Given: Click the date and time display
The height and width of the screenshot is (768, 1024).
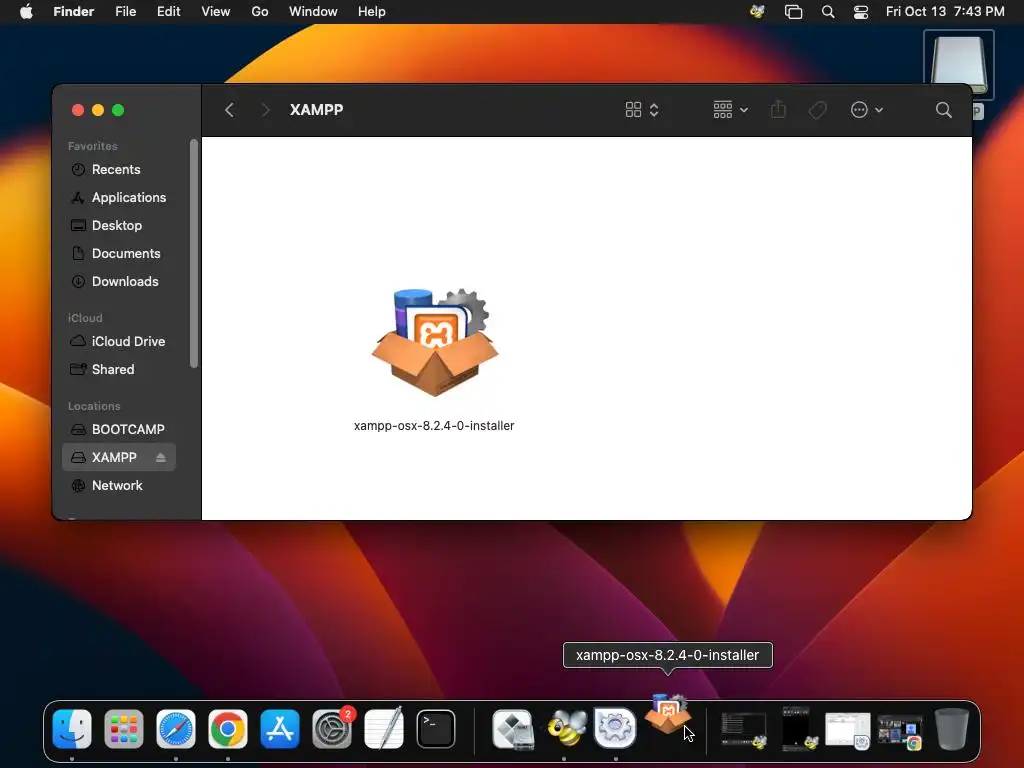Looking at the screenshot, I should click(x=945, y=12).
